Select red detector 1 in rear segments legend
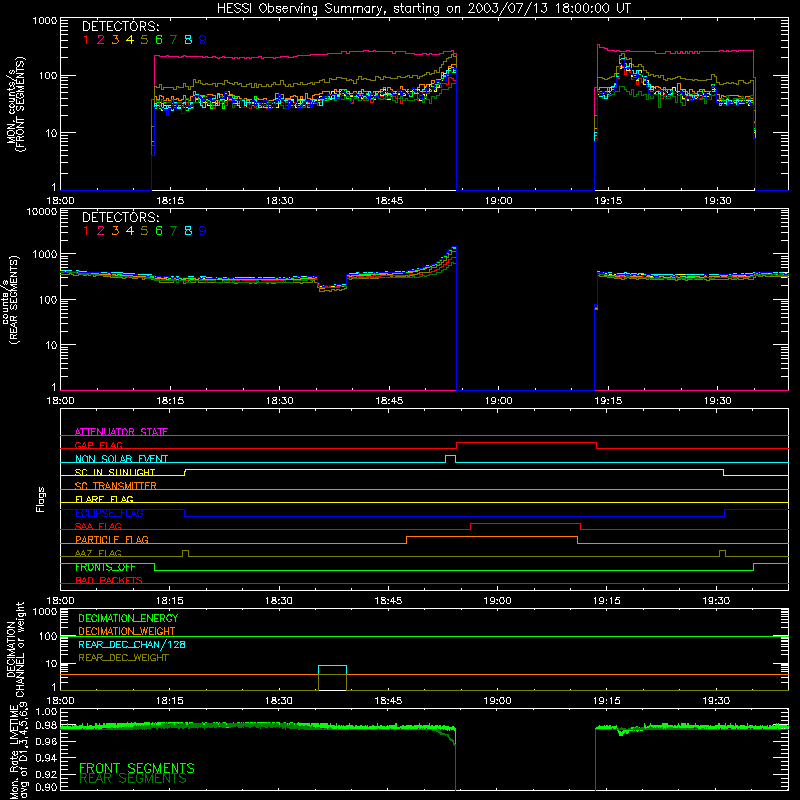The image size is (800, 800). [x=86, y=231]
